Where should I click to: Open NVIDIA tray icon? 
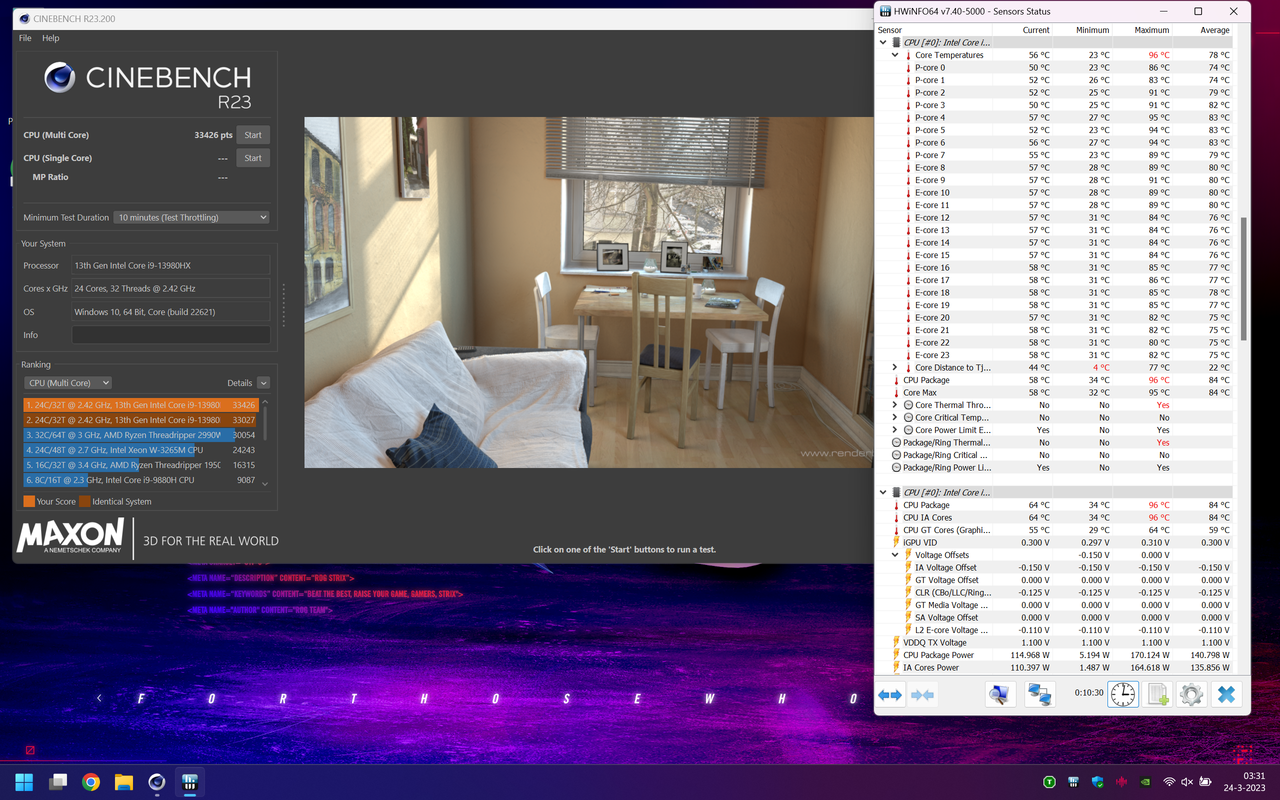(1145, 782)
